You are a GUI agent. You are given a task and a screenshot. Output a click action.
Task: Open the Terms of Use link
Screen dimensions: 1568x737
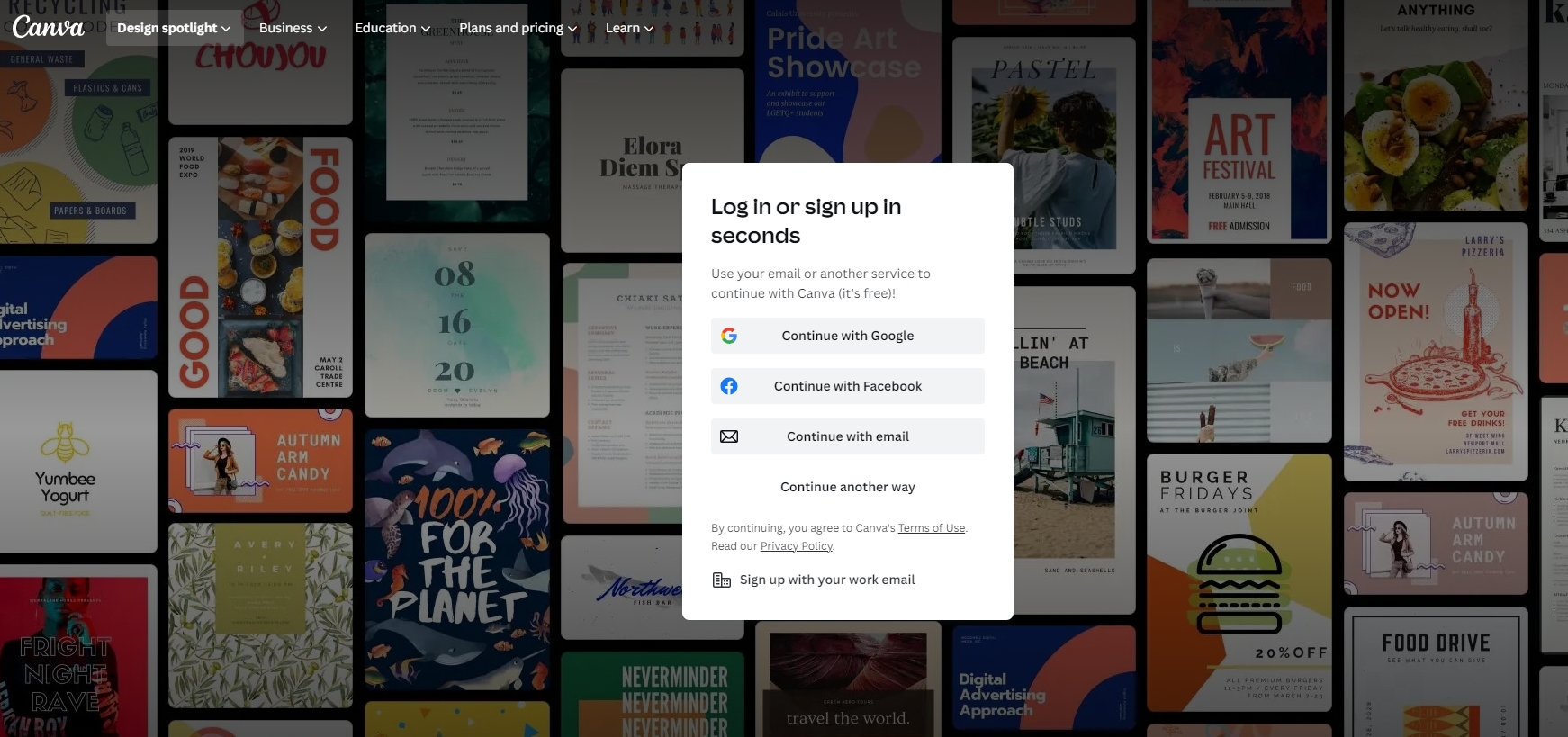(932, 528)
